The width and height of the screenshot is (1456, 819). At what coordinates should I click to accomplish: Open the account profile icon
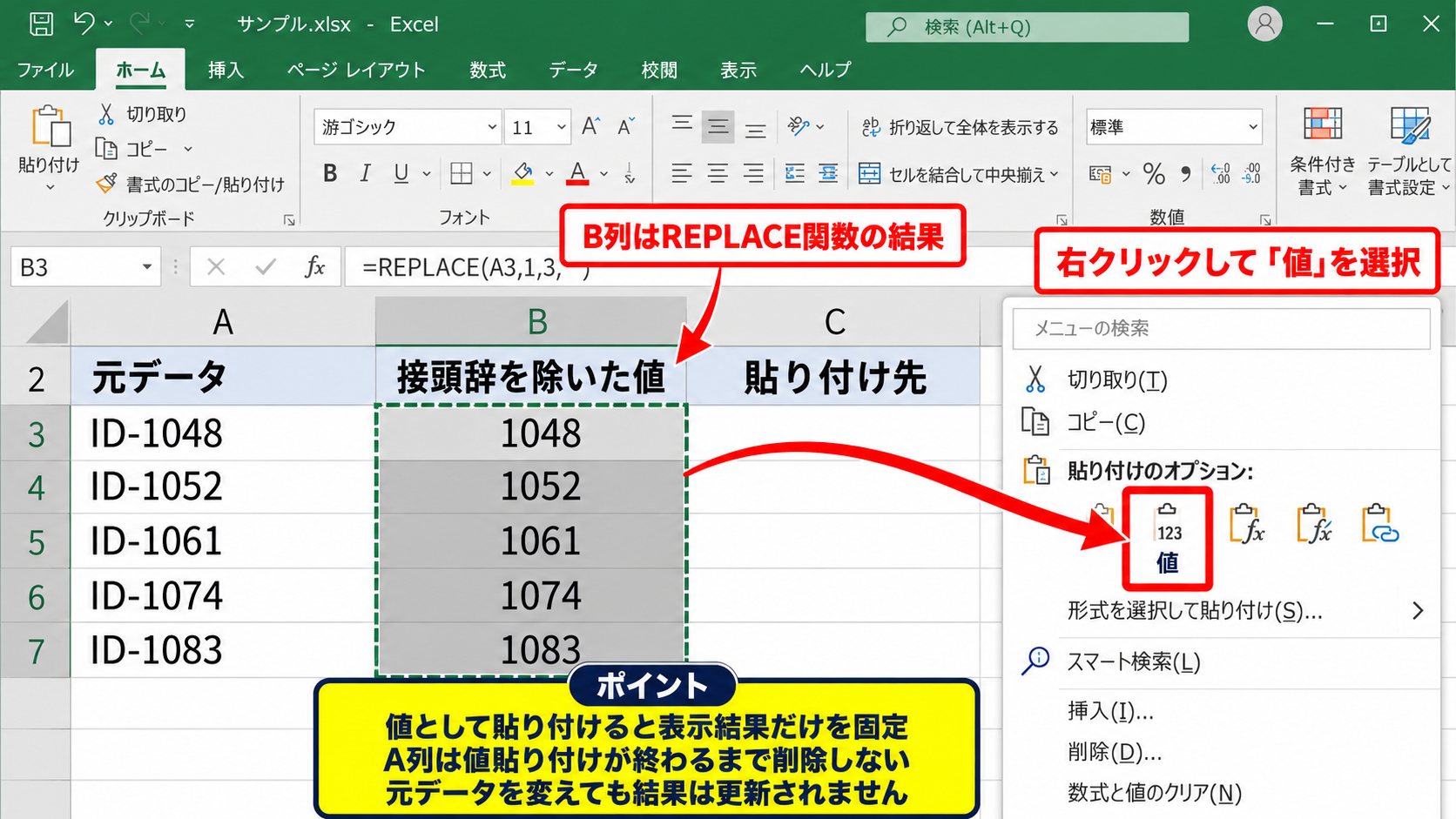click(1264, 24)
